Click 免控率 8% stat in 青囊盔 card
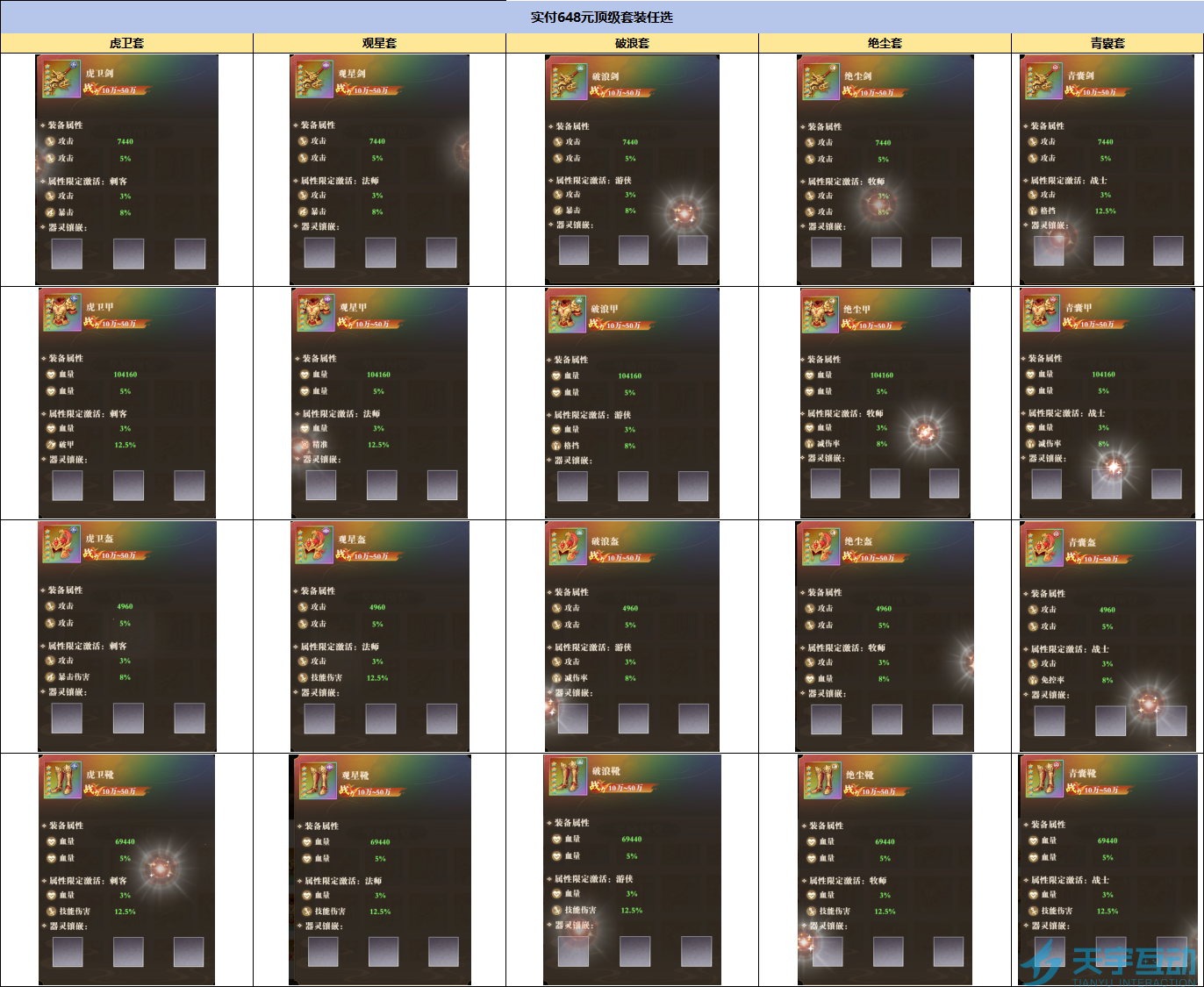 click(x=1071, y=680)
